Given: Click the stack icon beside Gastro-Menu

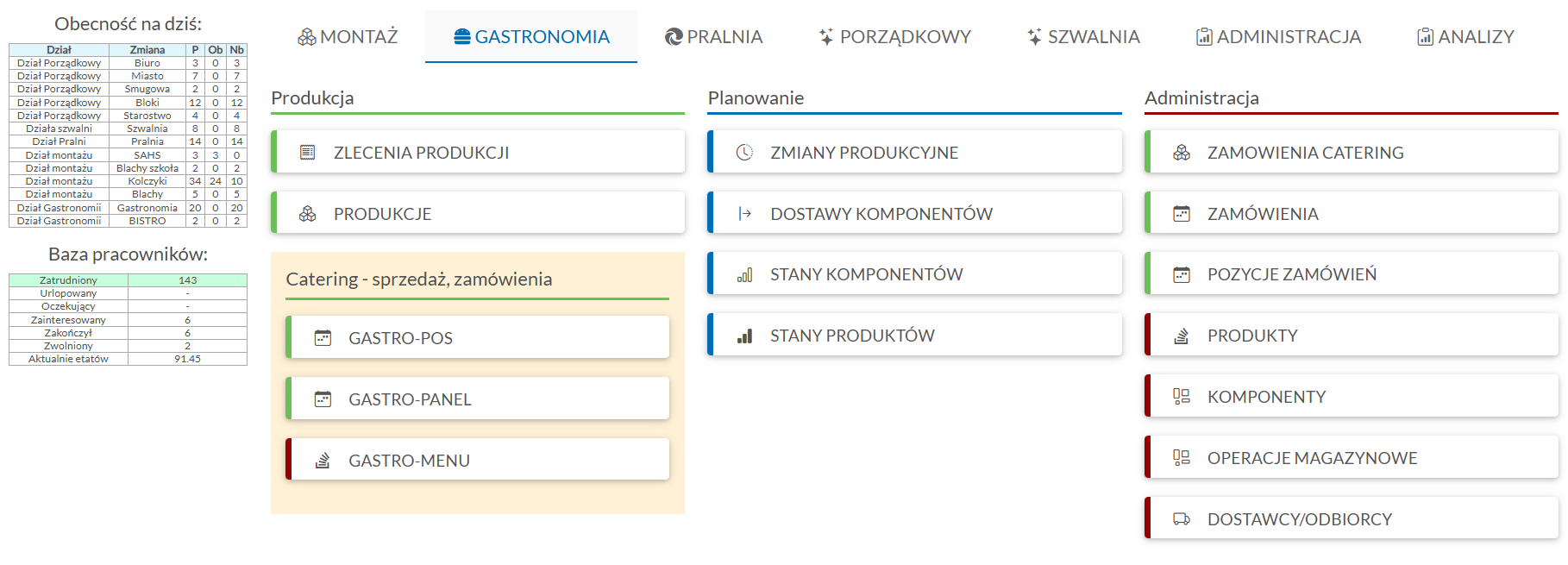Looking at the screenshot, I should point(323,461).
